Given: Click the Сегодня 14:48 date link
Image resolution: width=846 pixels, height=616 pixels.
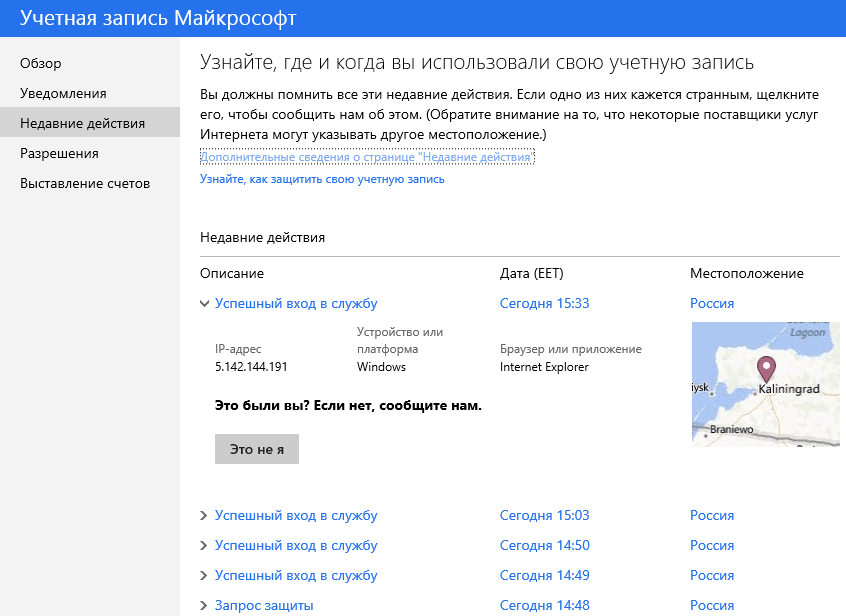Looking at the screenshot, I should click(544, 606).
